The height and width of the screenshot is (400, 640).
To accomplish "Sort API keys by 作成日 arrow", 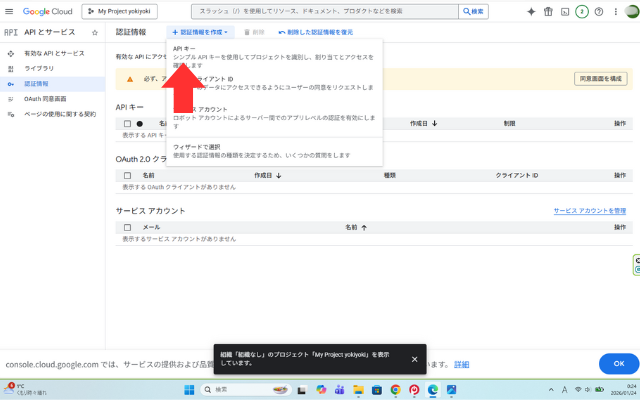I will pos(435,123).
